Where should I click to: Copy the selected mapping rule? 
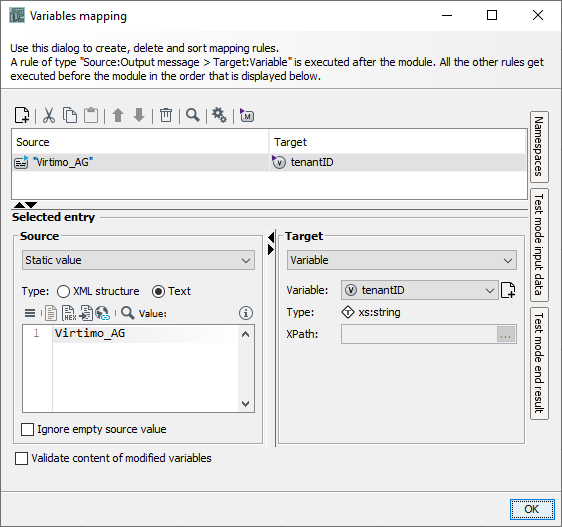[x=70, y=115]
